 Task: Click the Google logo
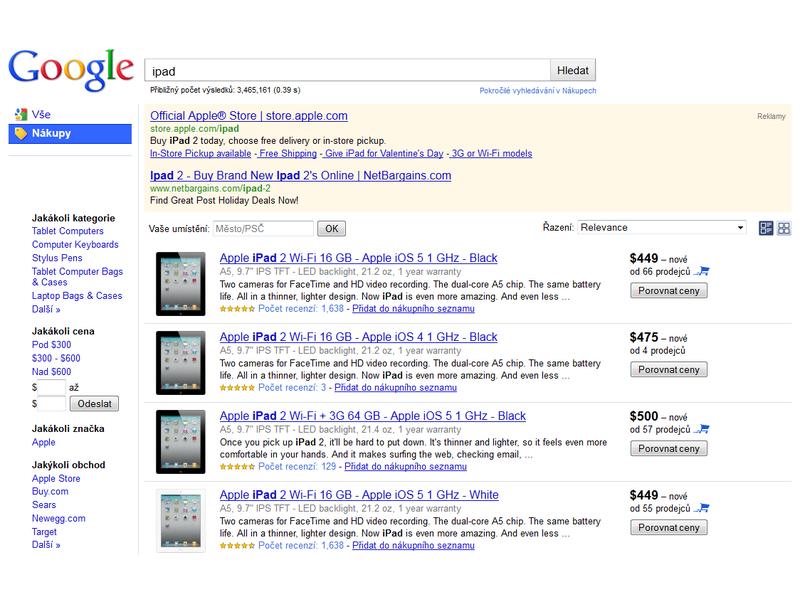pyautogui.click(x=71, y=70)
